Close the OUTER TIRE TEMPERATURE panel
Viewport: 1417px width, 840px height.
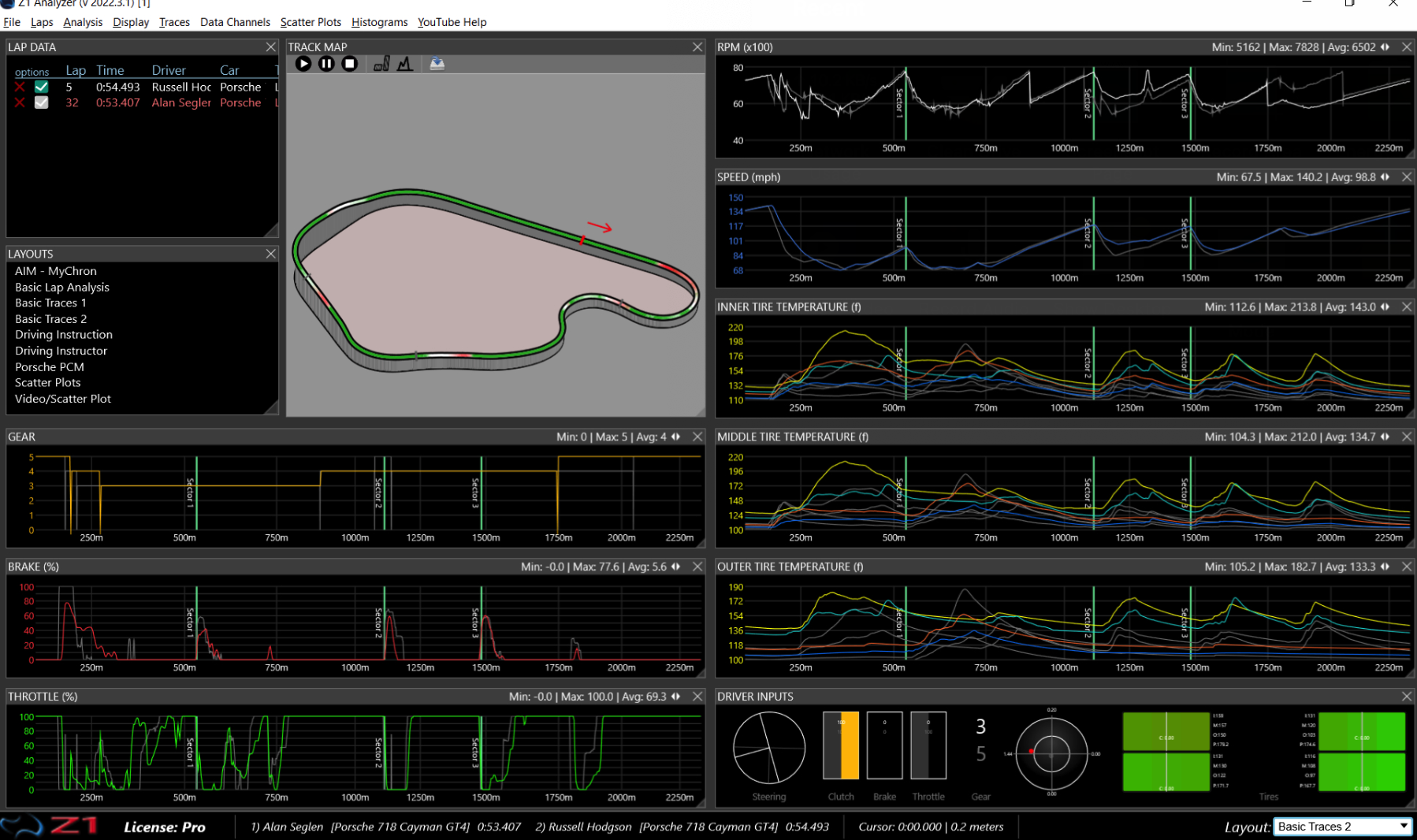[1407, 567]
